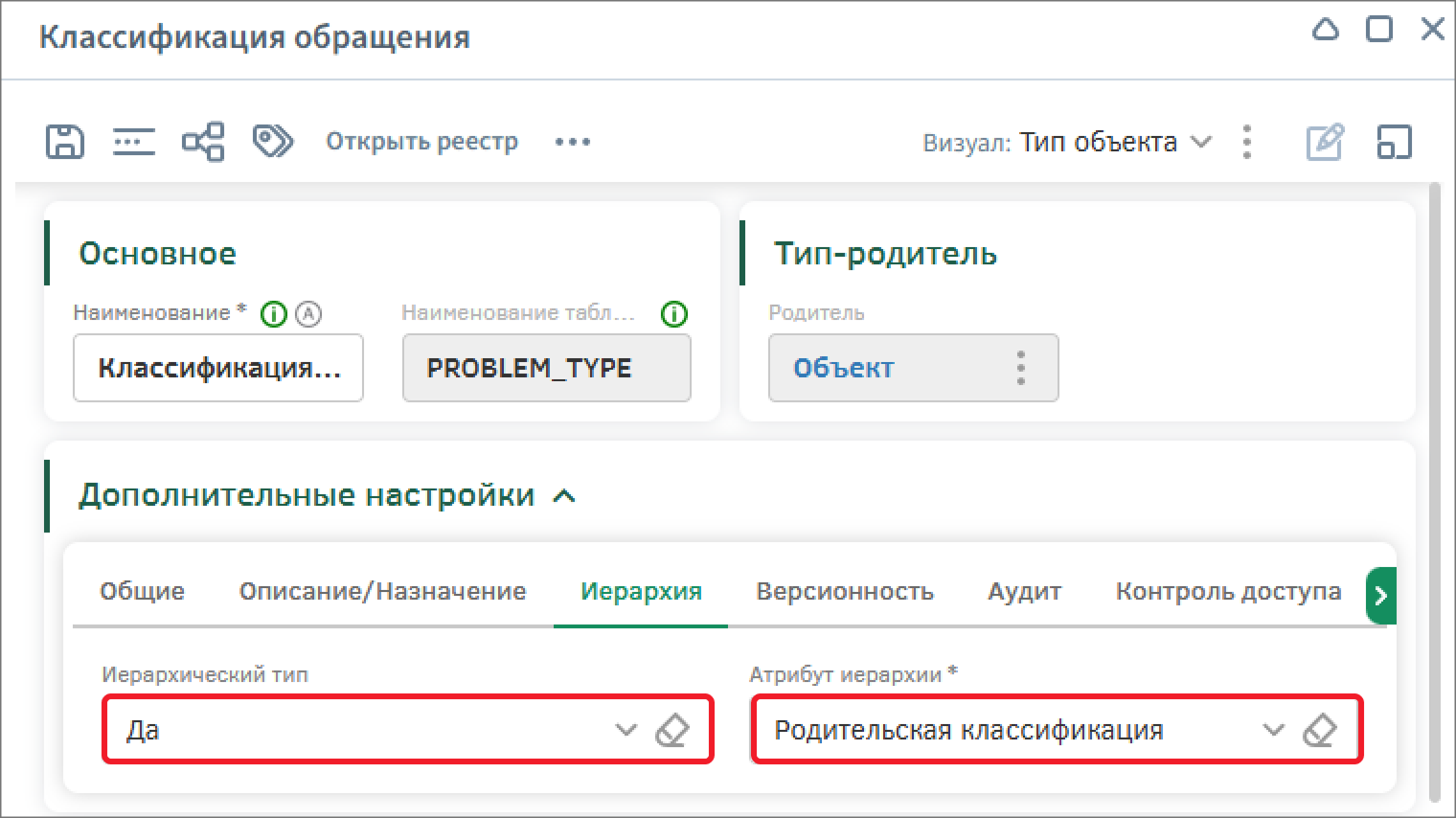This screenshot has height=818, width=1456.
Task: Click the save floppy disk icon
Action: [65, 142]
